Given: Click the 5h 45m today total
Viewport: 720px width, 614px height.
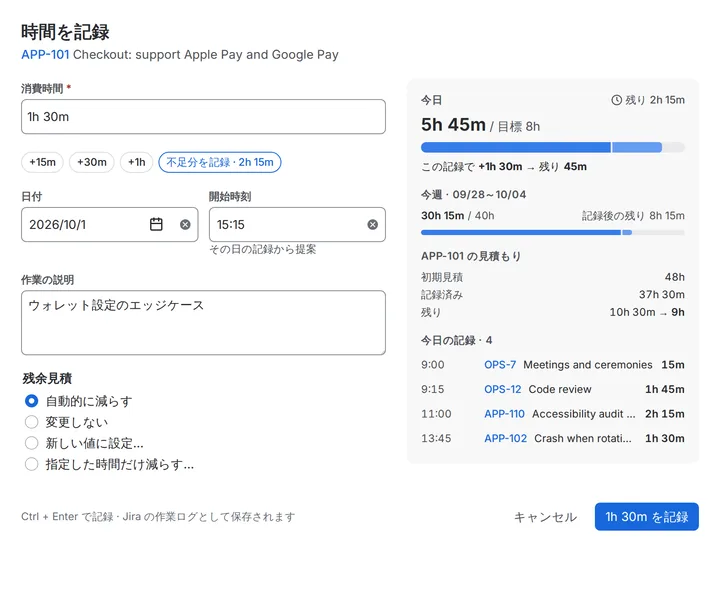Looking at the screenshot, I should click(453, 124).
